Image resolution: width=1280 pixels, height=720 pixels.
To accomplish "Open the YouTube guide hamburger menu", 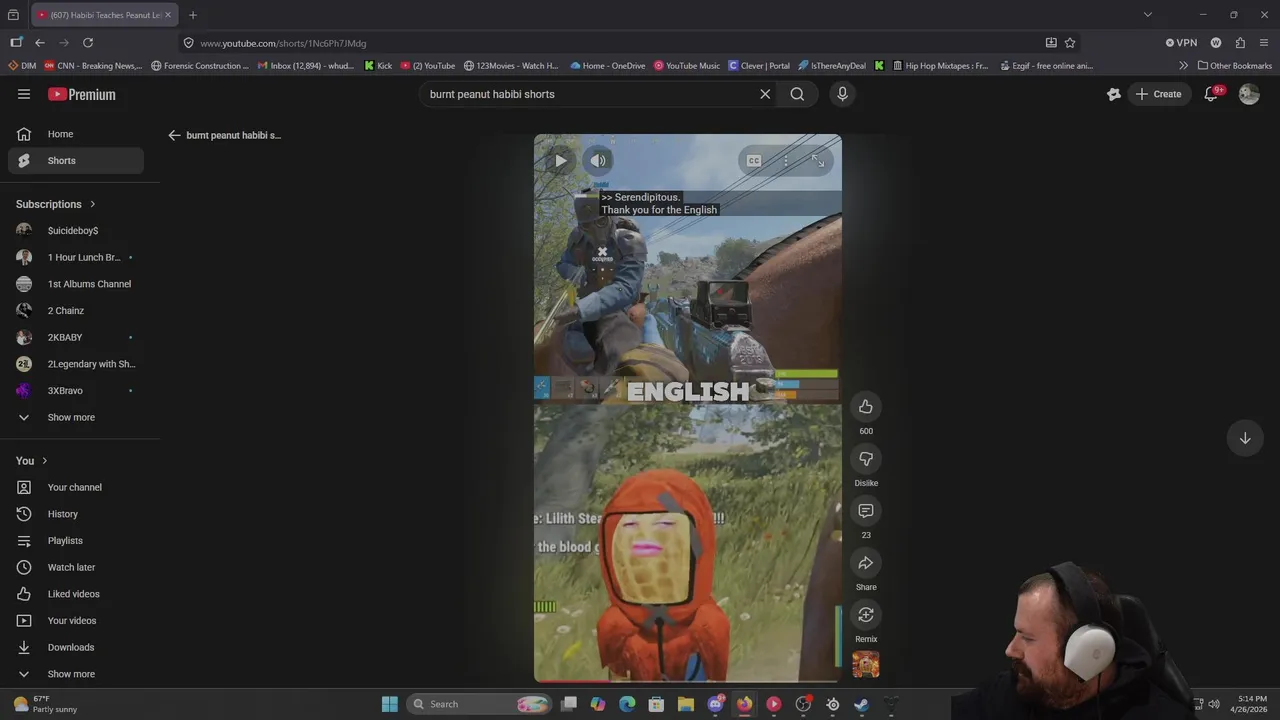I will point(24,94).
